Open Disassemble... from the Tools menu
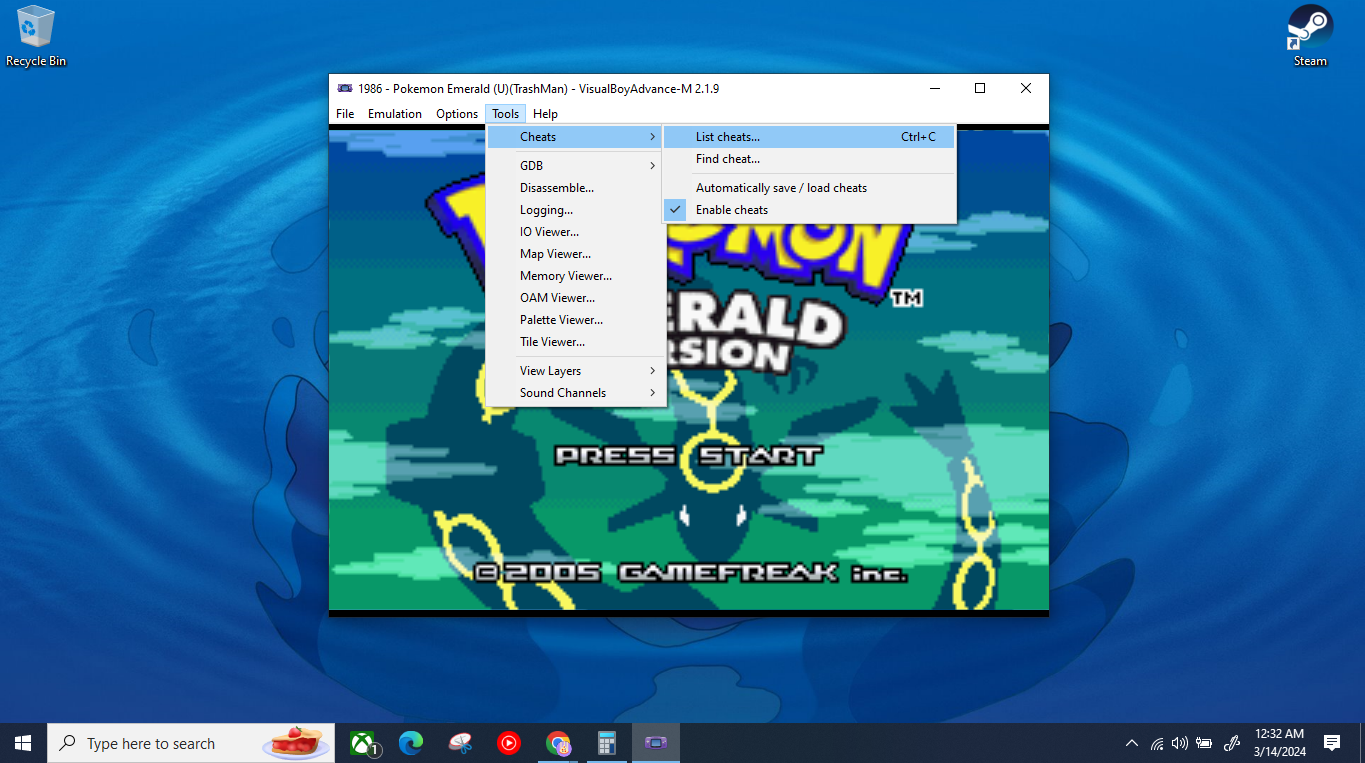The width and height of the screenshot is (1365, 763). coord(575,188)
